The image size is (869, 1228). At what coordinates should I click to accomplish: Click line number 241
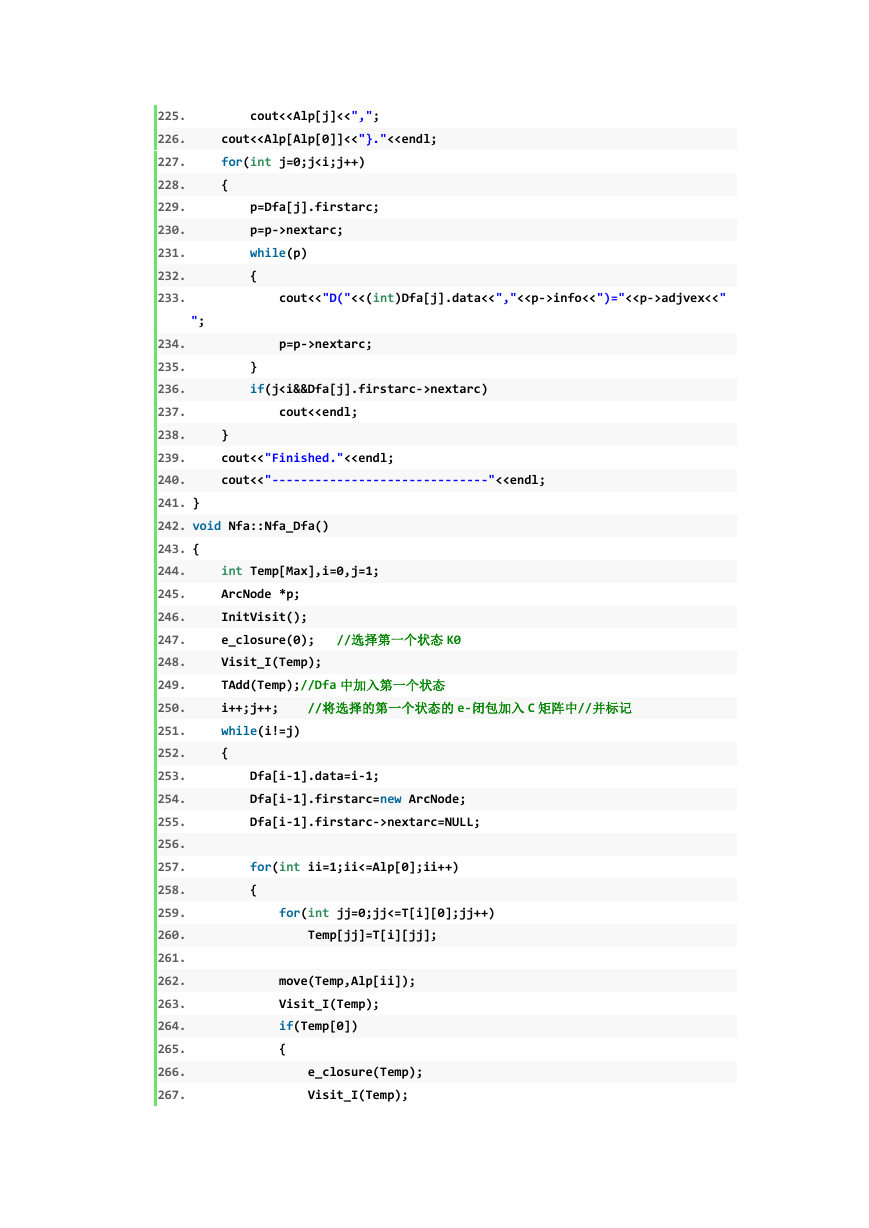pyautogui.click(x=171, y=503)
